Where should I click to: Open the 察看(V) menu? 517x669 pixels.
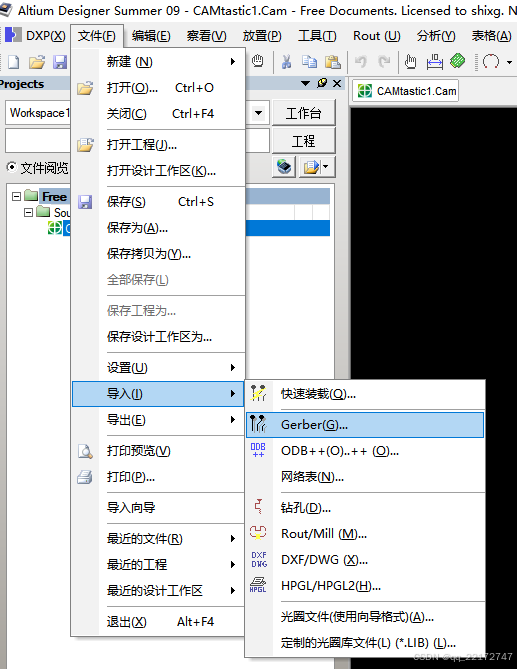[206, 36]
